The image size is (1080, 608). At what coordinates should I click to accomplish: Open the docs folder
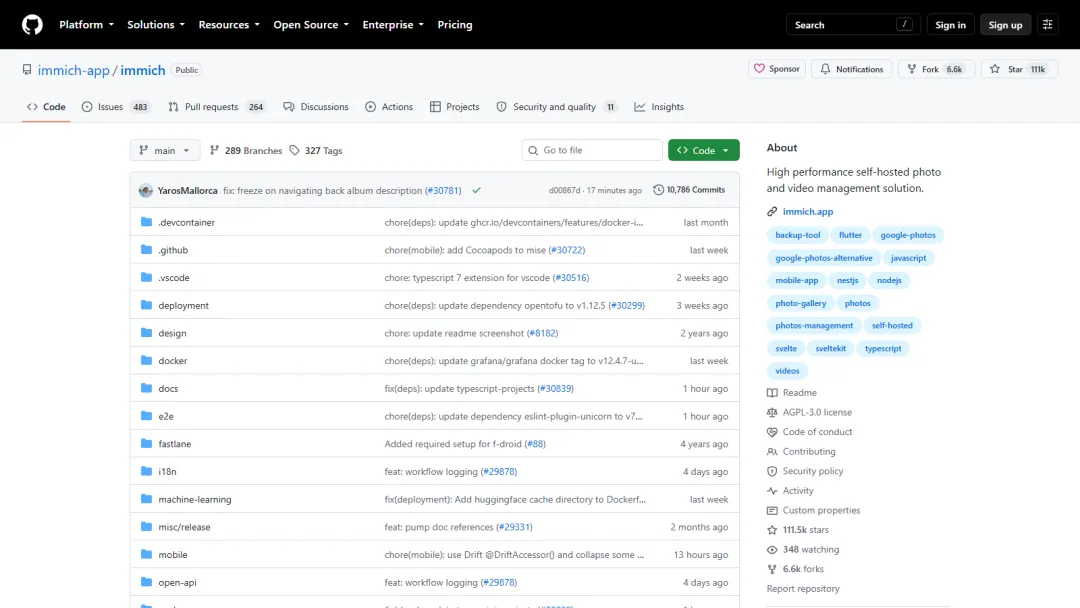(x=168, y=388)
